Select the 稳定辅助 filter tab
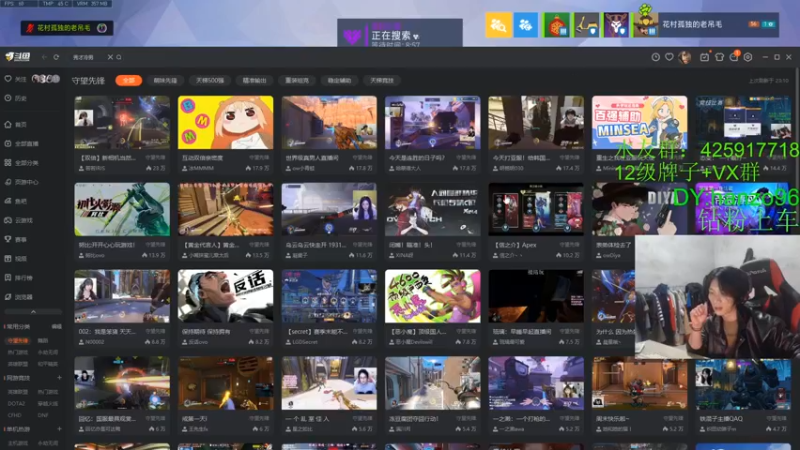The width and height of the screenshot is (800, 450). [x=339, y=81]
